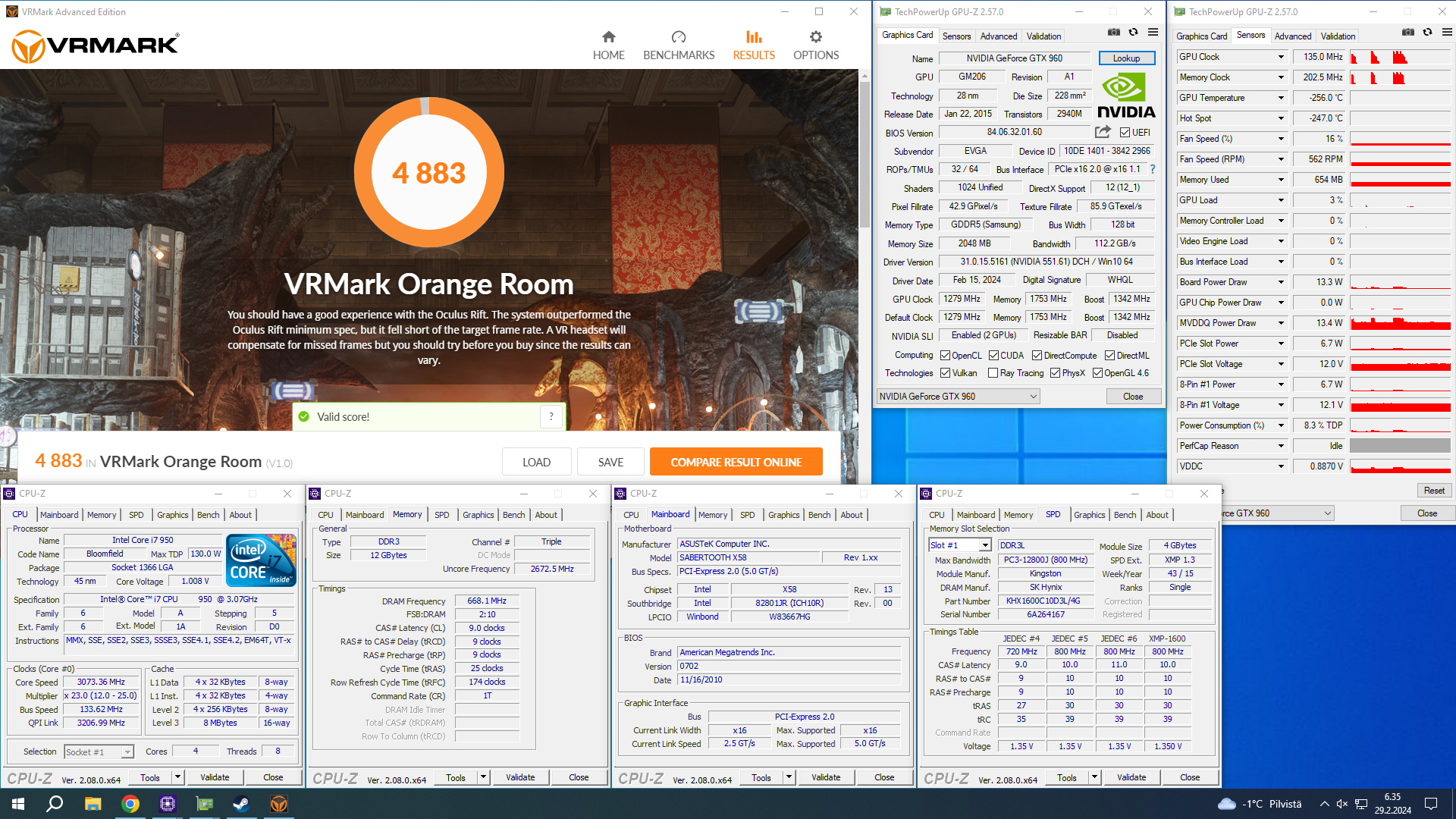Open Mainboard tab in CPU-Z CPU window
This screenshot has width=1456, height=819.
click(x=59, y=515)
